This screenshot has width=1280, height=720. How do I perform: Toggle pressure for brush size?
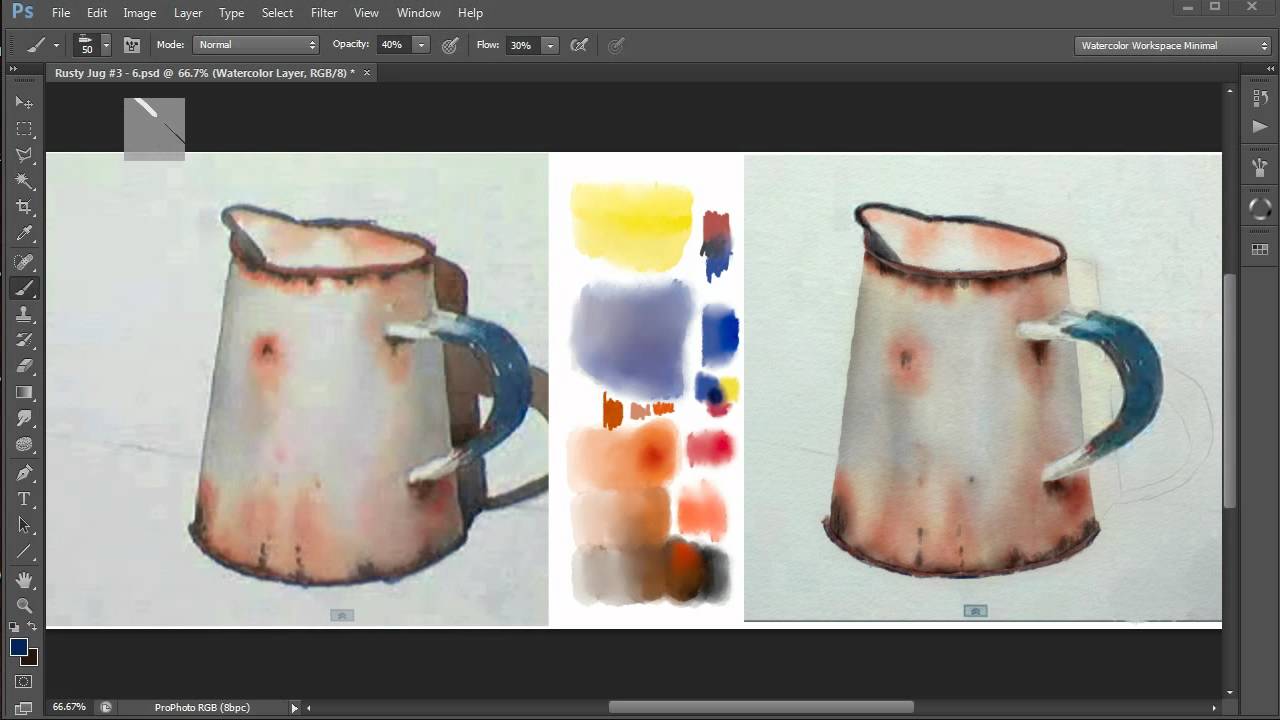[x=616, y=45]
